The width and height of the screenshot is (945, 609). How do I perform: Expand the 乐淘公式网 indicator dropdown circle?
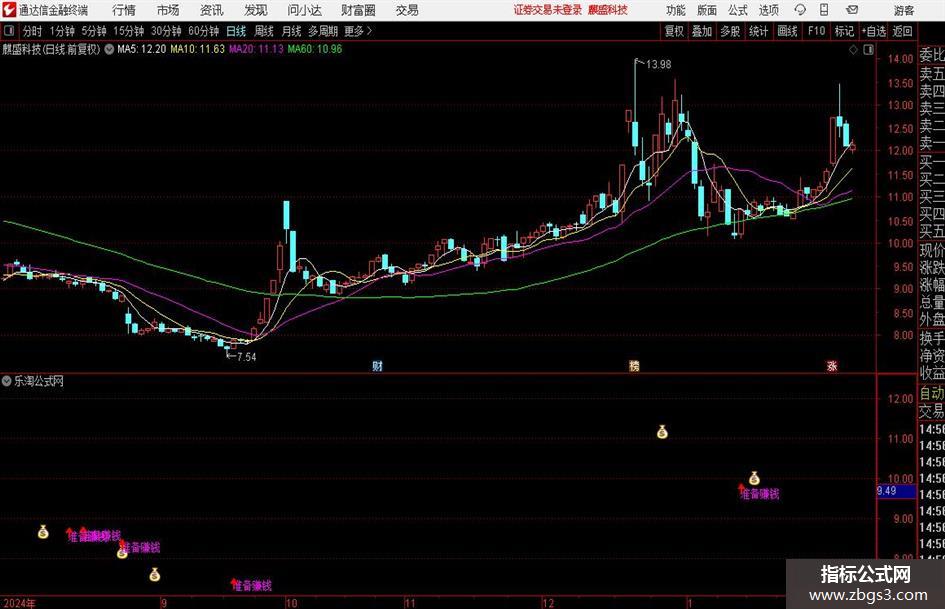tap(7, 381)
